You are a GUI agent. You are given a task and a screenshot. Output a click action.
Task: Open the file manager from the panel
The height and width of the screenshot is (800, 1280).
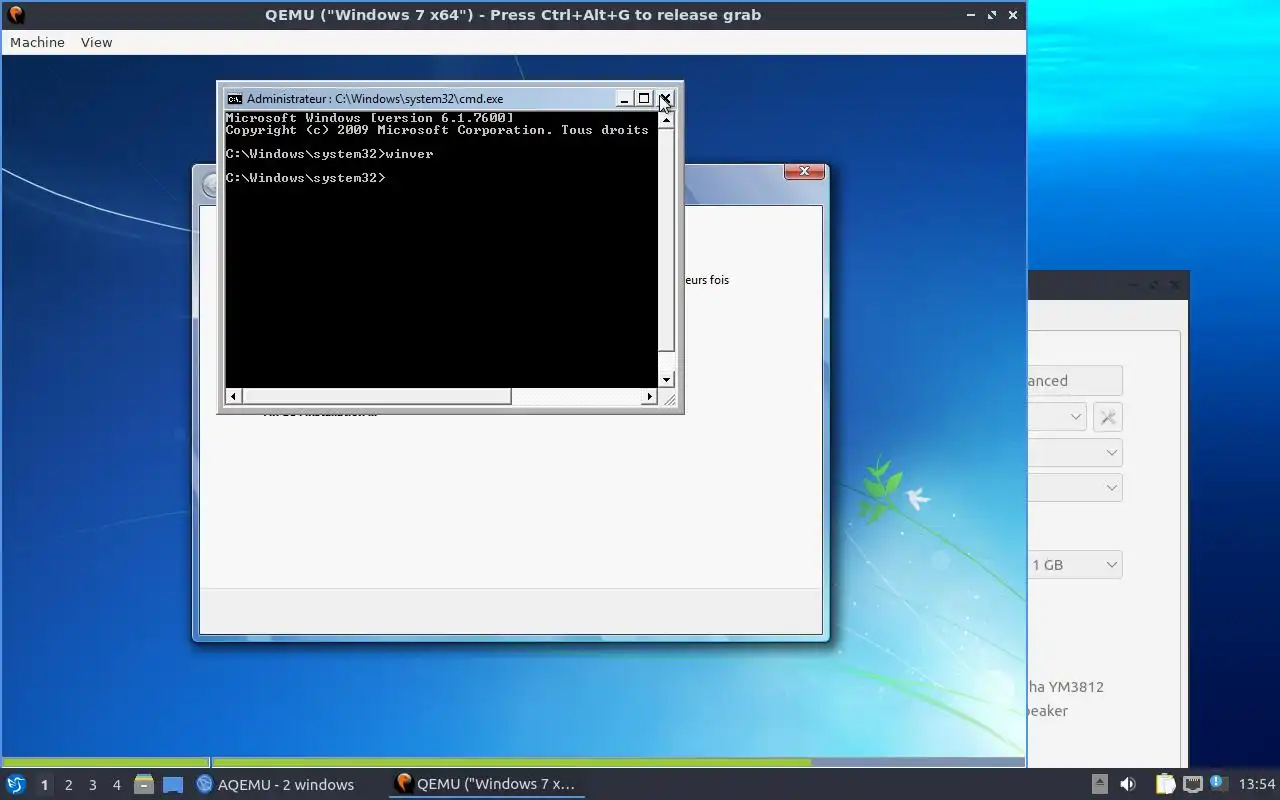coord(144,785)
